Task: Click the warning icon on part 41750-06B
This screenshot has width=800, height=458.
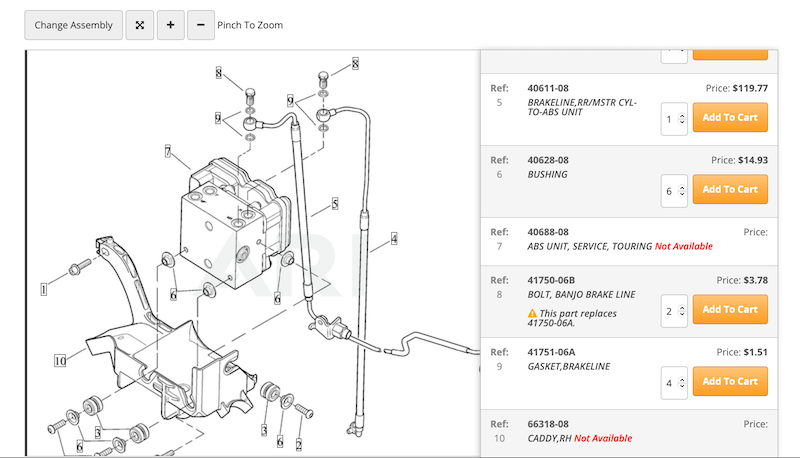Action: 532,313
